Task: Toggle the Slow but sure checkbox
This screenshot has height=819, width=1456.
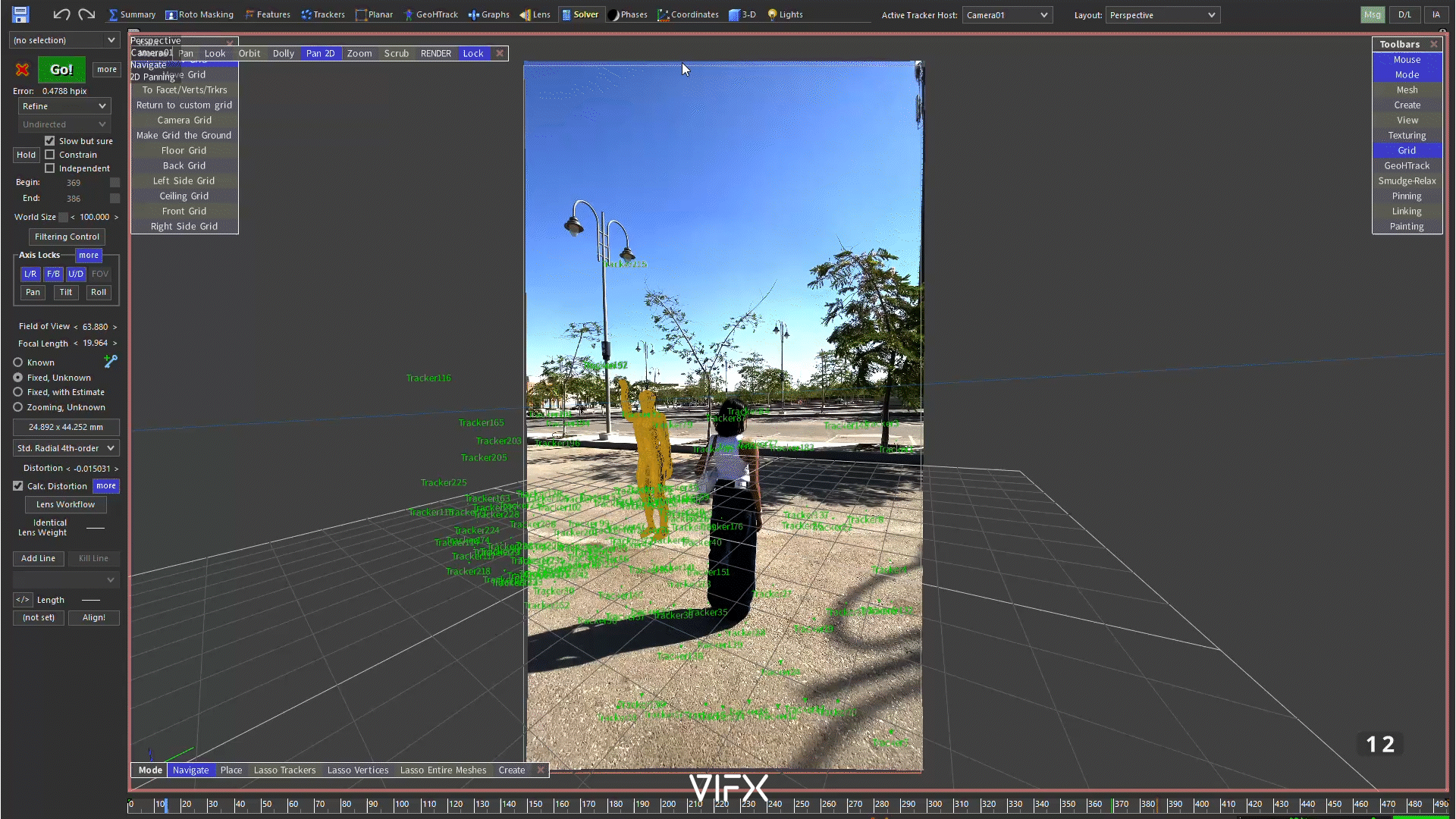Action: coord(50,141)
